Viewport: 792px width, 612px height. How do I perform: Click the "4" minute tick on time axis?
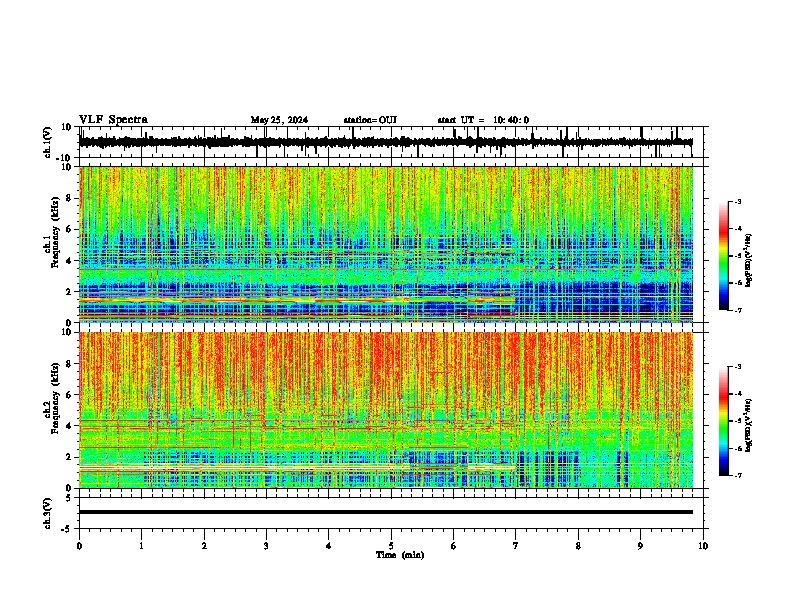point(329,546)
